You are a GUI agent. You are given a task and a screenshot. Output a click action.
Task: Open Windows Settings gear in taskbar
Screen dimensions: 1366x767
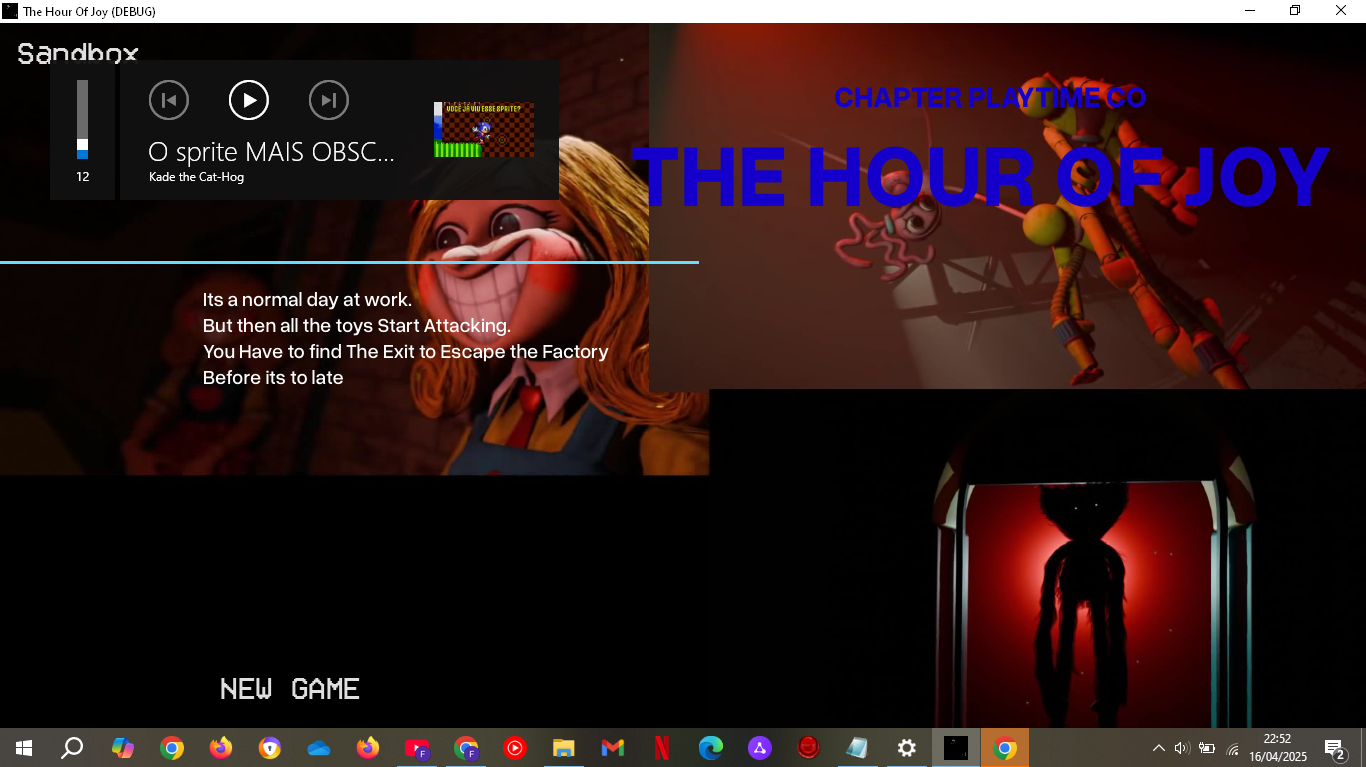[x=907, y=748]
